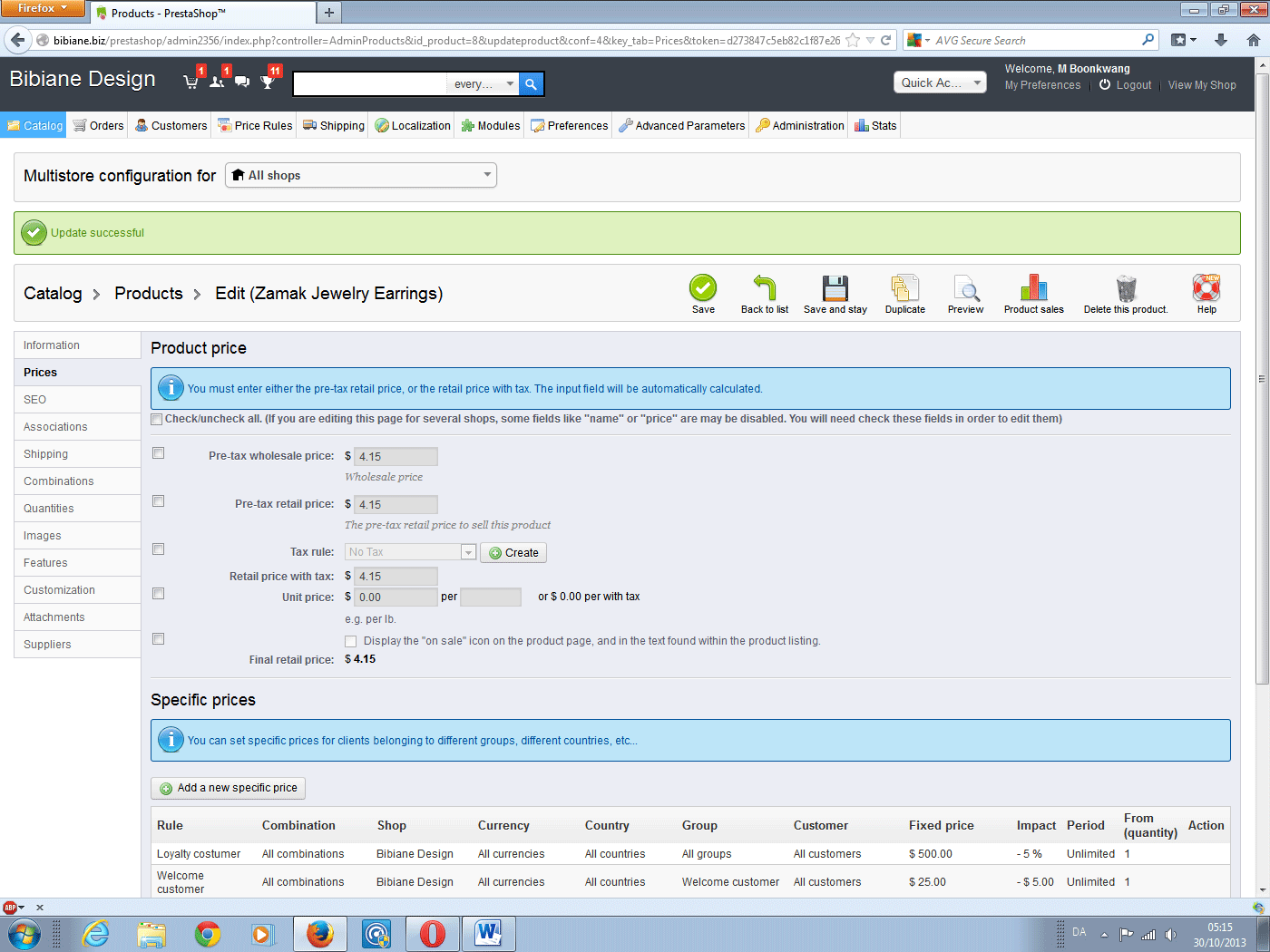Screen dimensions: 1270x952
Task: Click the Bibiane Design header logo
Action: 83,79
